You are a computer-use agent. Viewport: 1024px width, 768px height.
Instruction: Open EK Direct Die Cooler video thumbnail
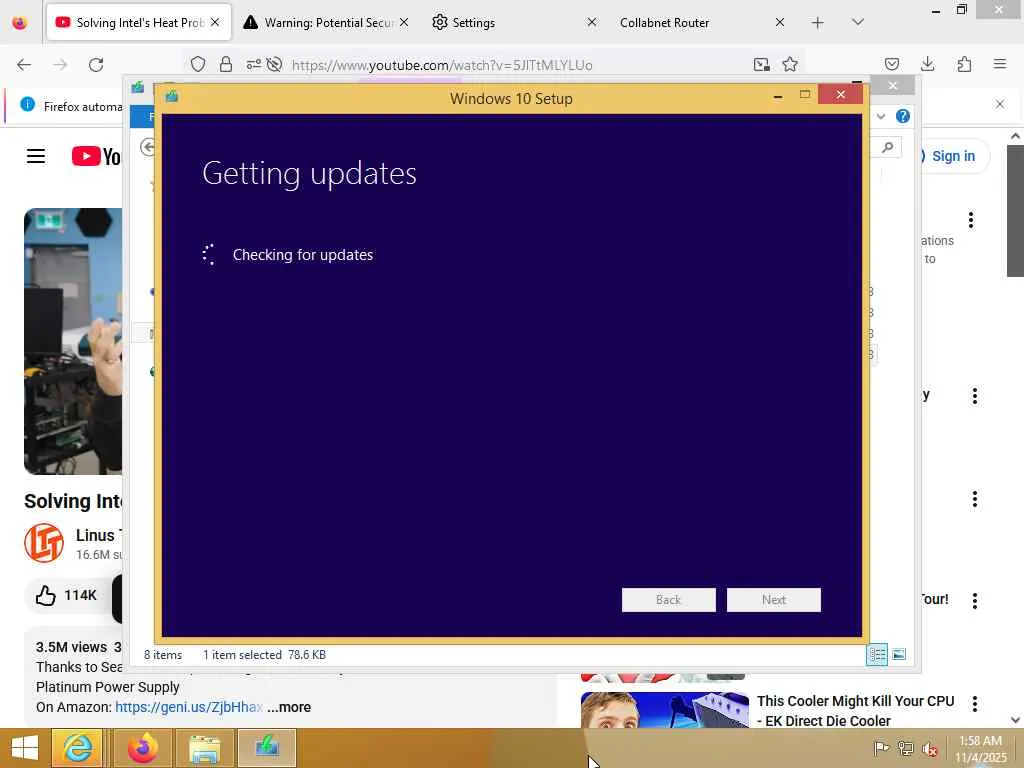click(x=665, y=710)
